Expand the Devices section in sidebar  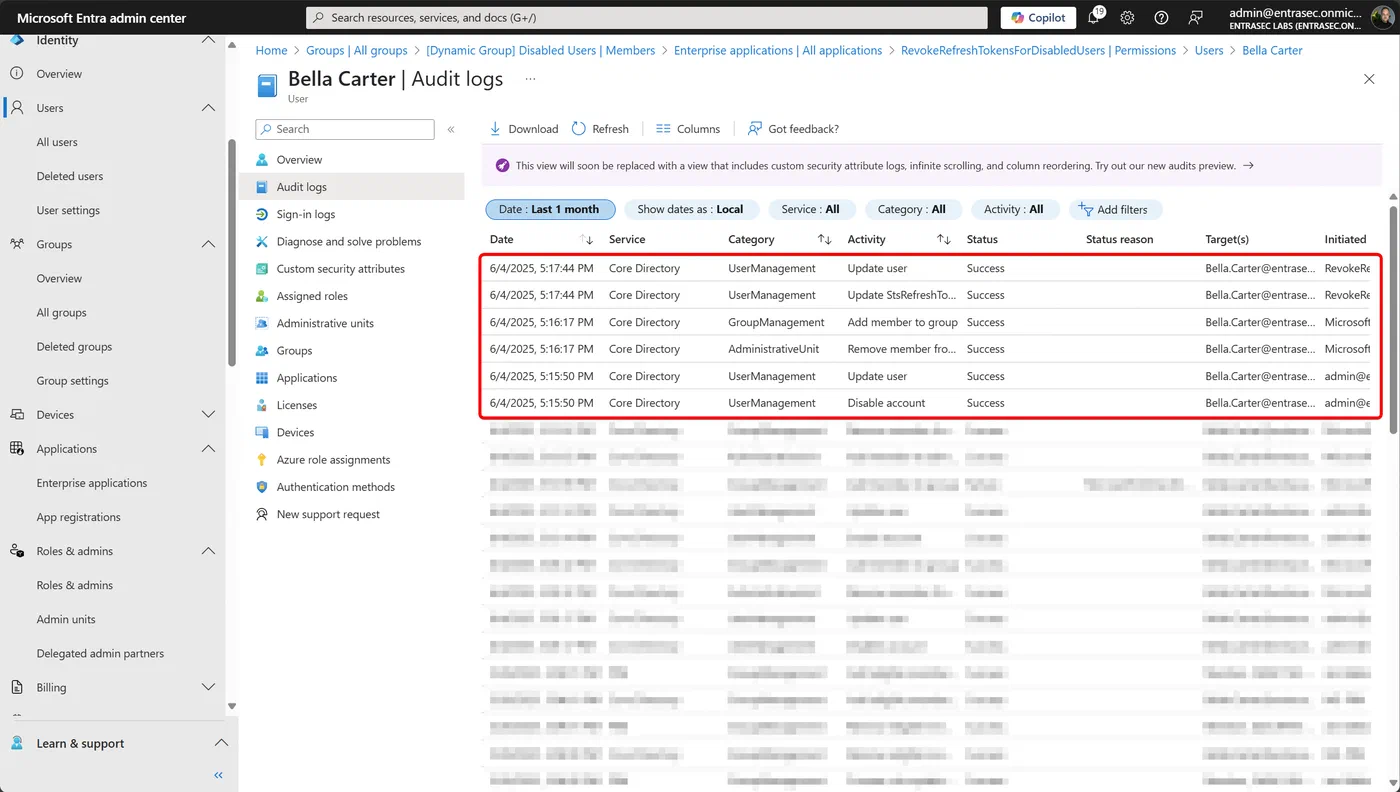tap(208, 414)
